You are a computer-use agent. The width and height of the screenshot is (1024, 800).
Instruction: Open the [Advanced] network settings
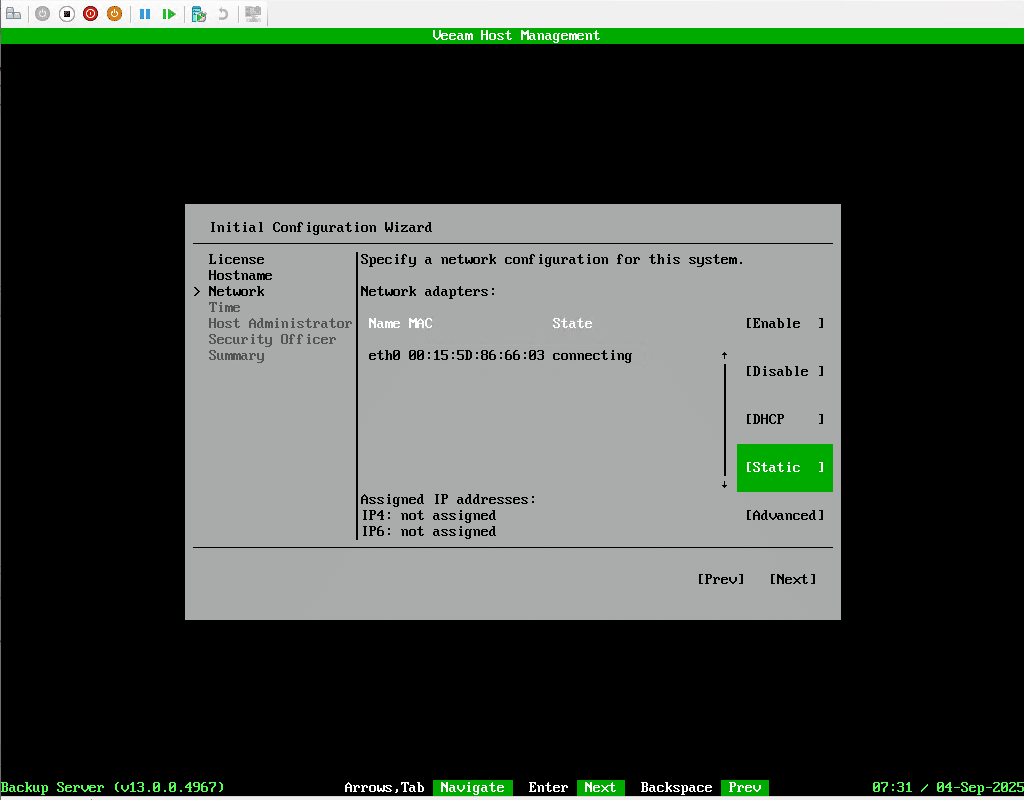784,515
